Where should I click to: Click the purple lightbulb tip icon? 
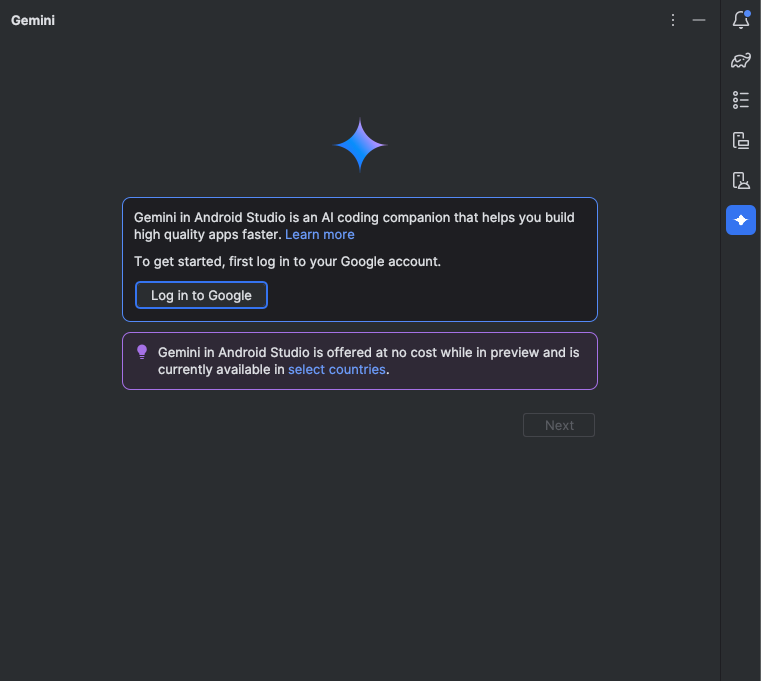click(x=142, y=352)
